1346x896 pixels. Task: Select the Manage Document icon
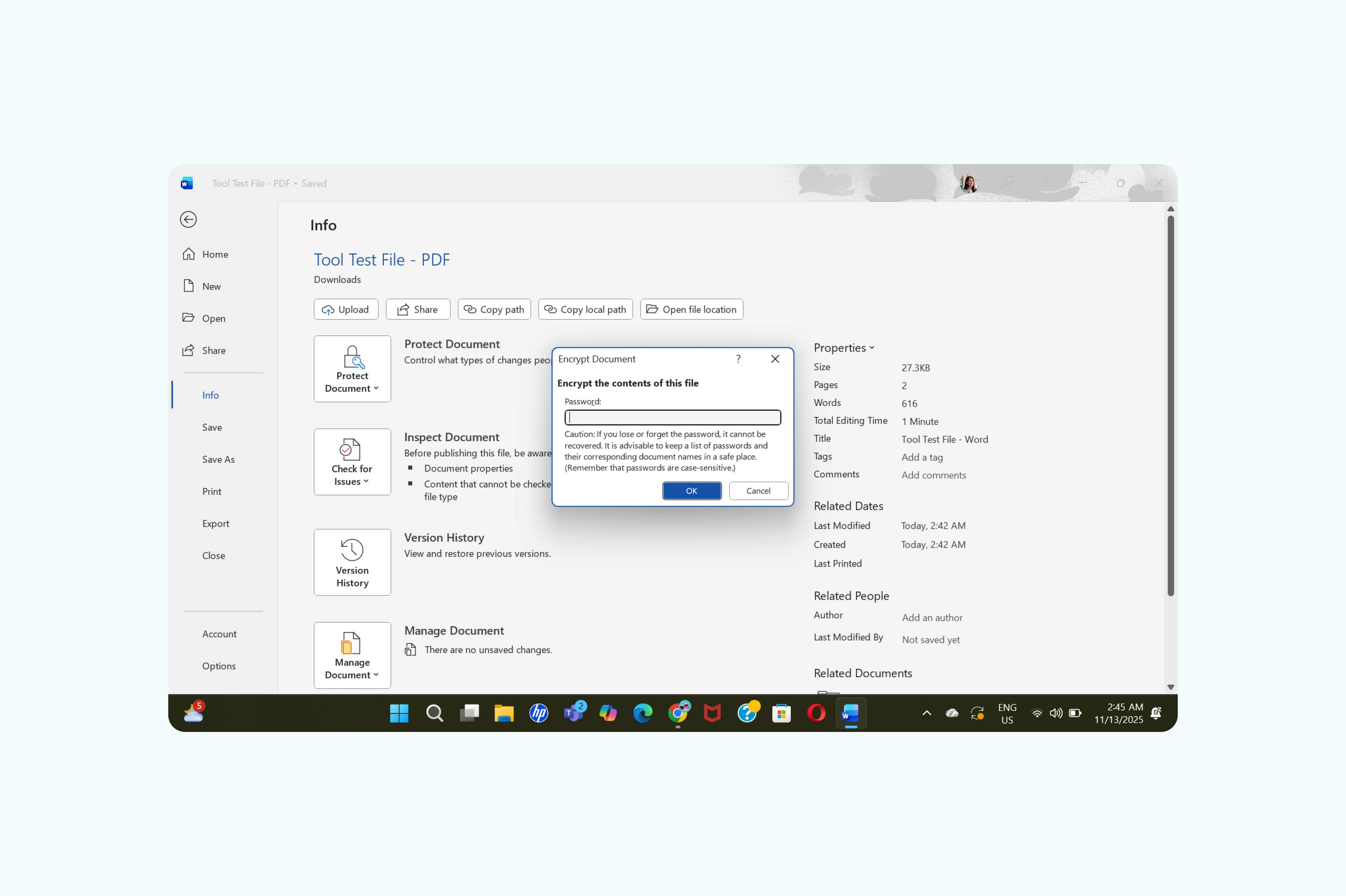click(x=352, y=655)
